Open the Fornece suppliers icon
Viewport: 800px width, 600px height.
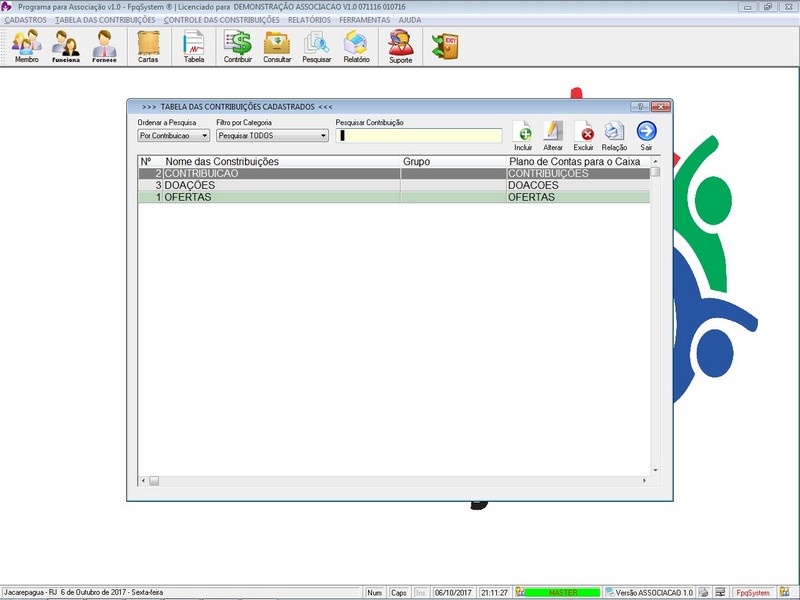(105, 46)
